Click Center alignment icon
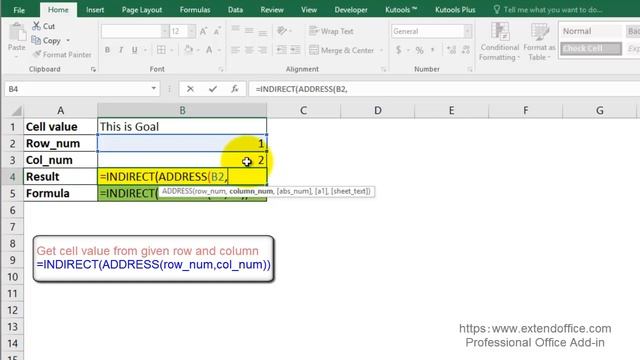The image size is (640, 360). pyautogui.click(x=249, y=50)
